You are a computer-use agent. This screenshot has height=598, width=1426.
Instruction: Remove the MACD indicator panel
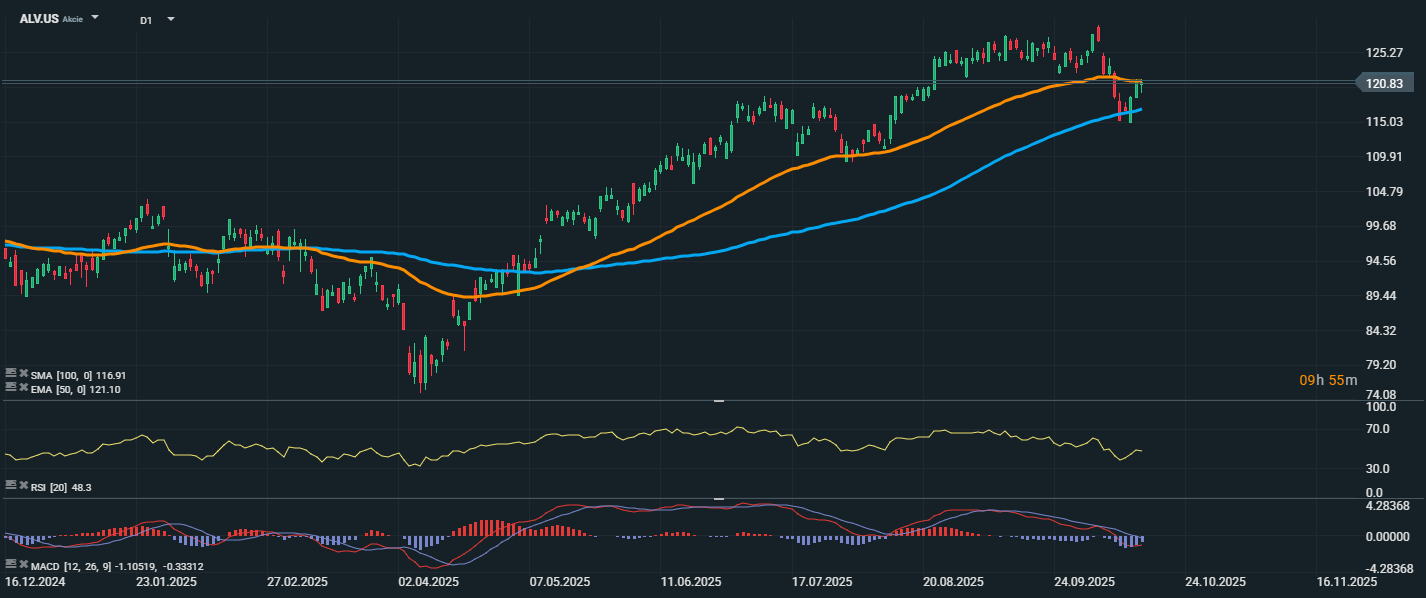click(x=23, y=565)
